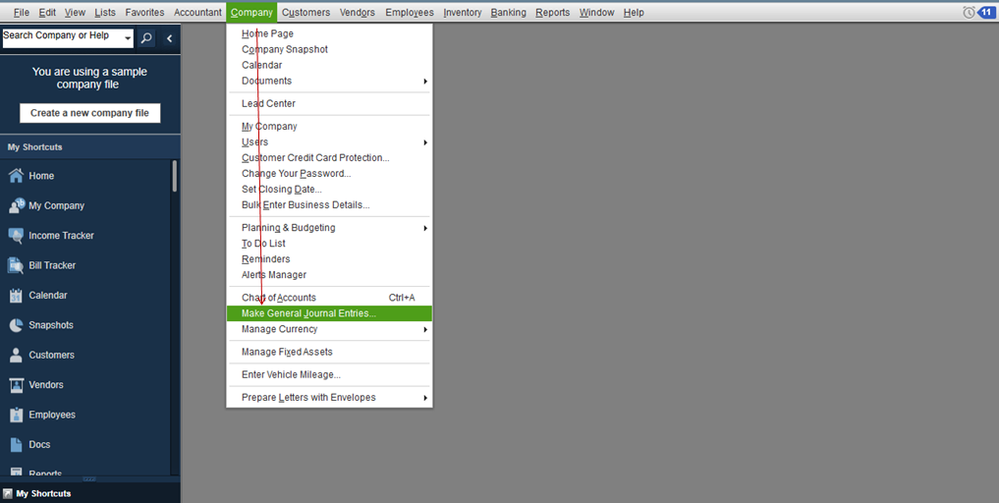Open Reminders menu item

point(329,259)
